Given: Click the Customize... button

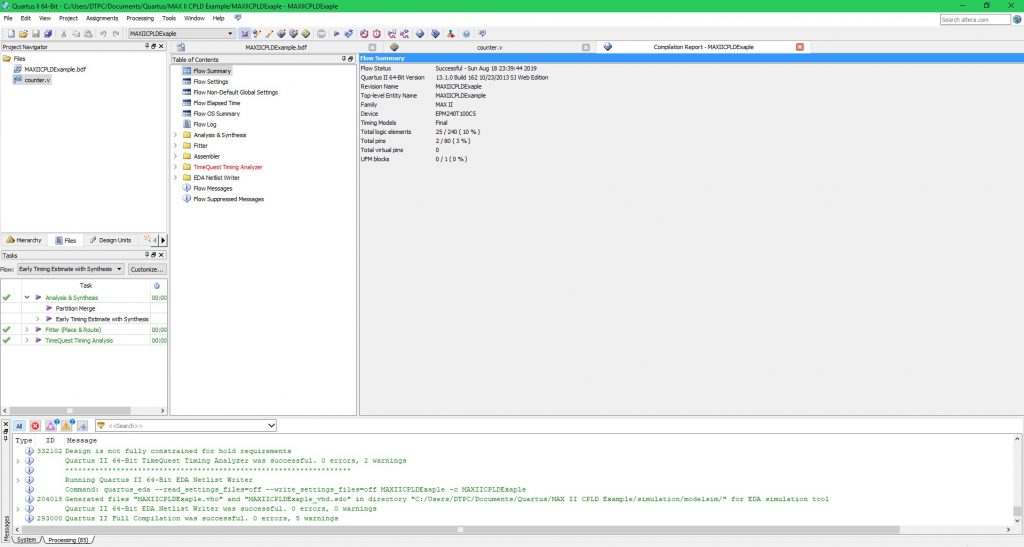Looking at the screenshot, I should click(146, 269).
